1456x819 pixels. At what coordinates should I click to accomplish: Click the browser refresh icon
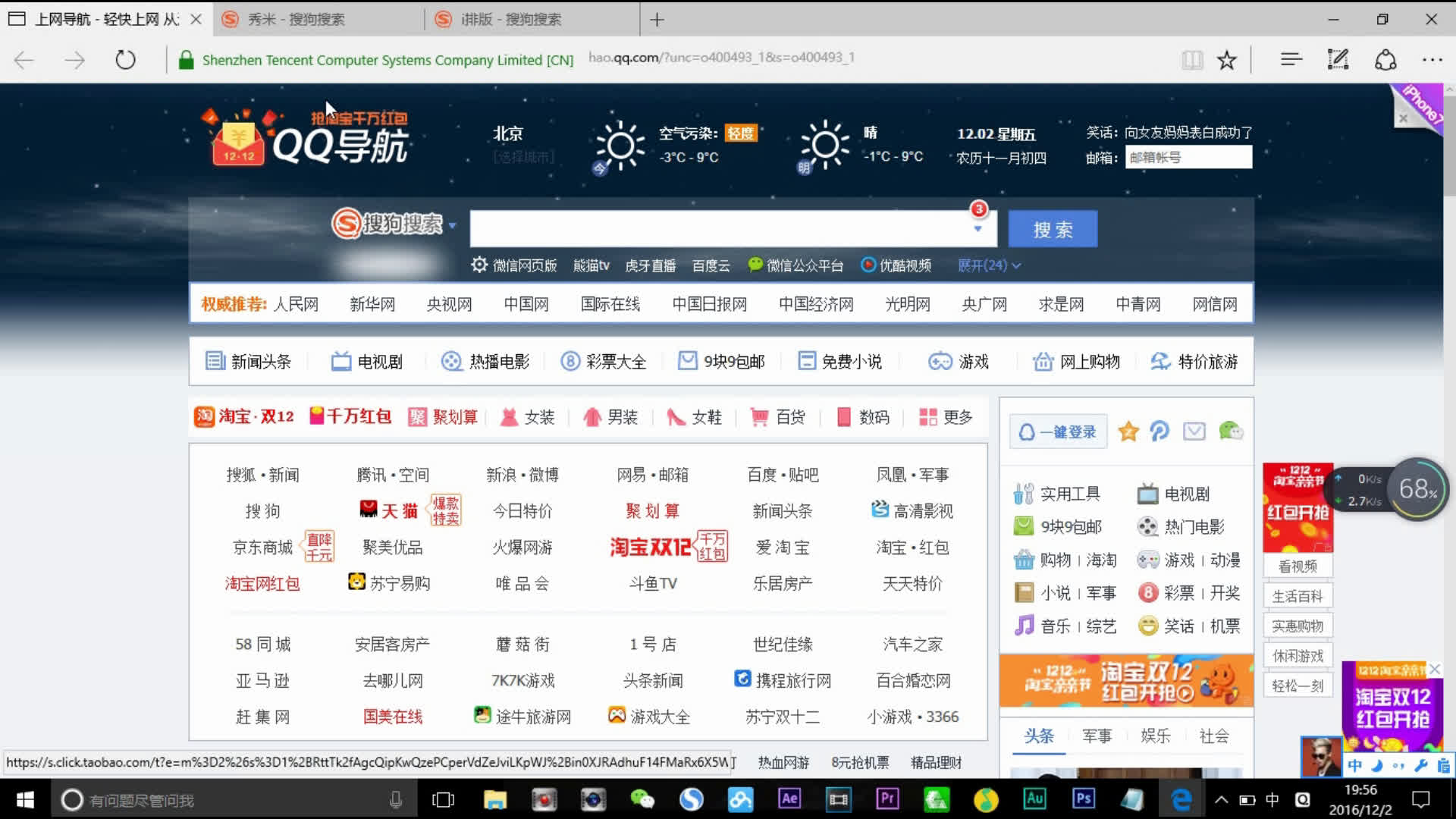point(125,59)
